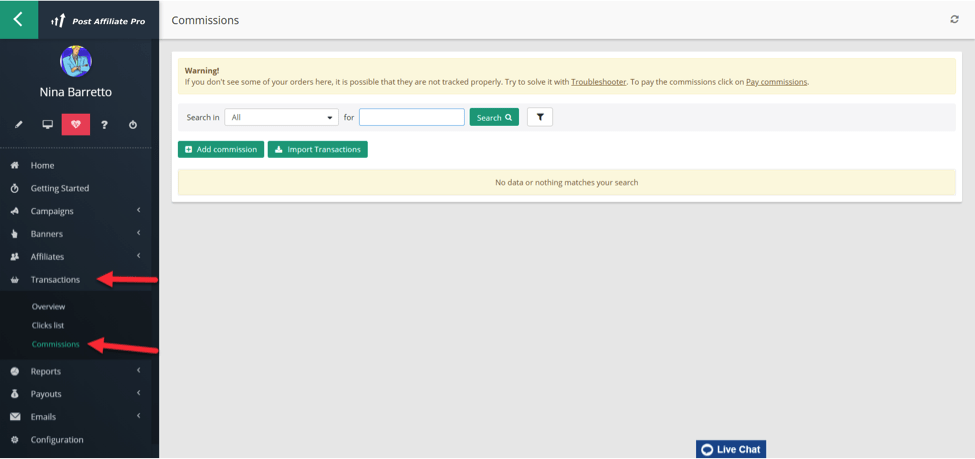Click "No data or nothing matches your search"

pos(566,182)
